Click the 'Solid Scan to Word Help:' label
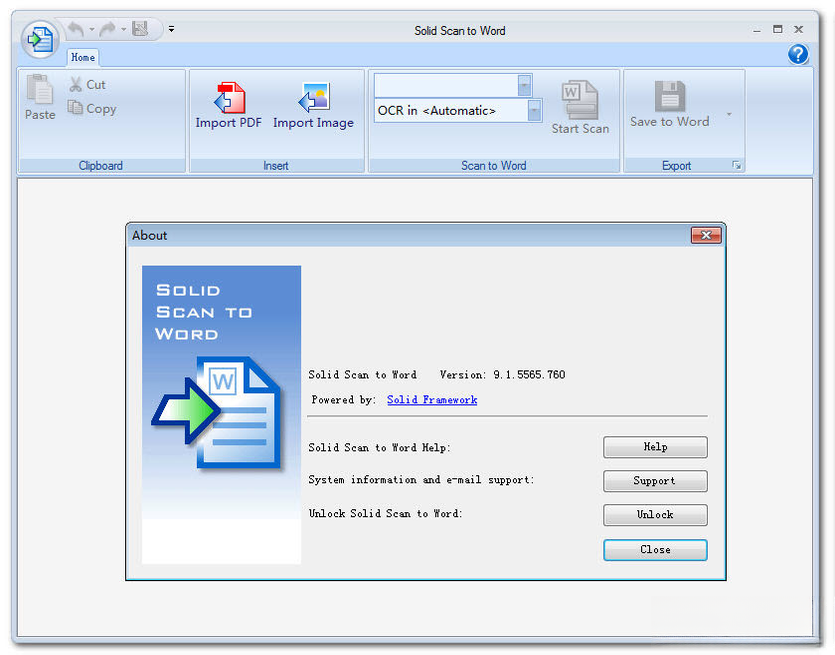The height and width of the screenshot is (655, 835). click(x=380, y=448)
